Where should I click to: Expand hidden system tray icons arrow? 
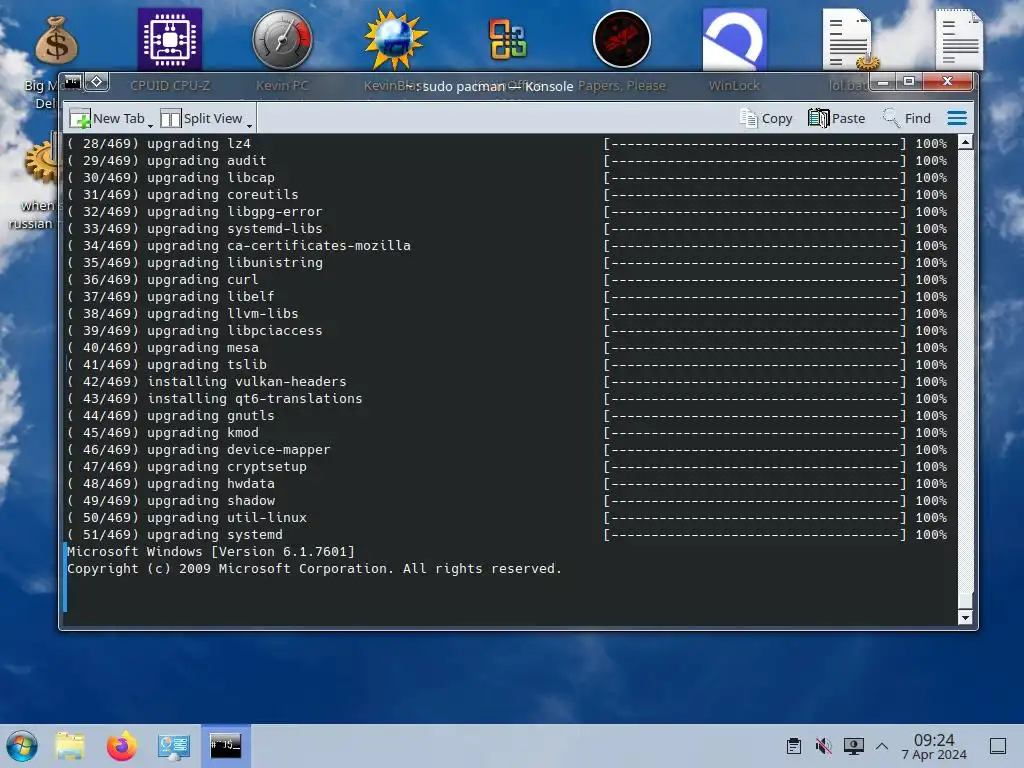(x=882, y=746)
